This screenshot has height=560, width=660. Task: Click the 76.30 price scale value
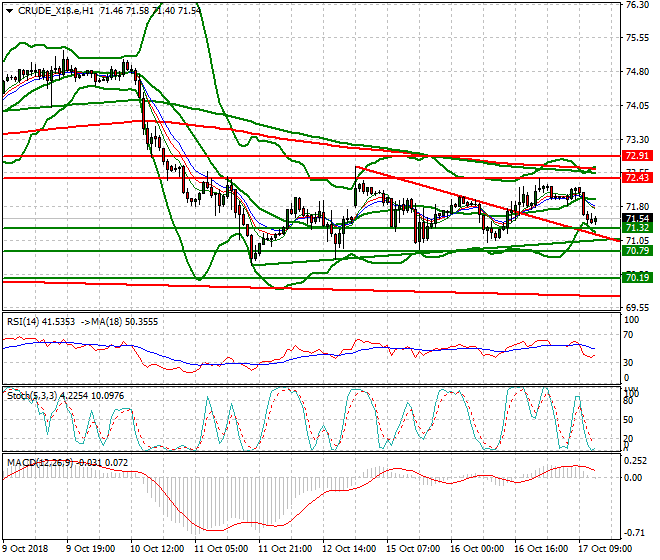[637, 5]
